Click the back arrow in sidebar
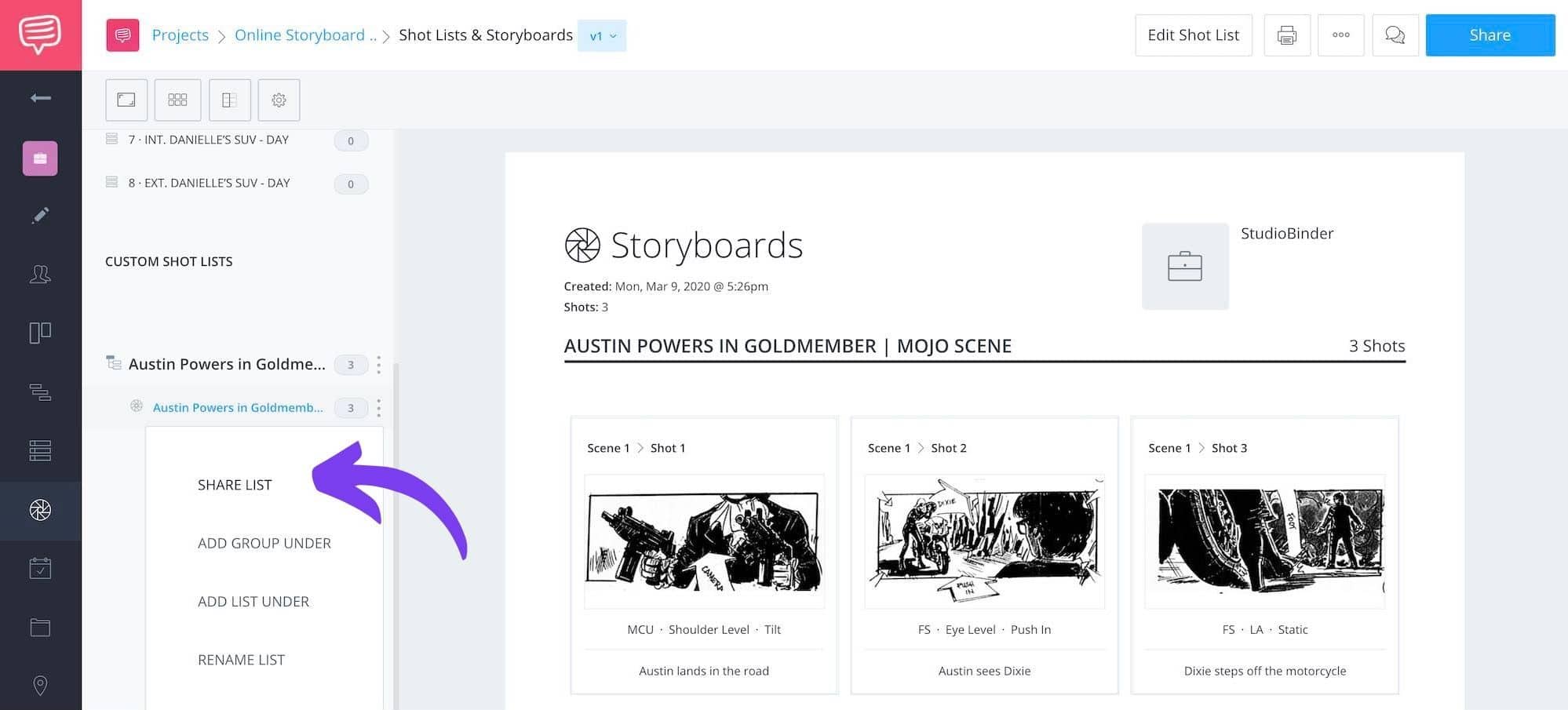Screen dimensions: 1568x710 (40, 98)
